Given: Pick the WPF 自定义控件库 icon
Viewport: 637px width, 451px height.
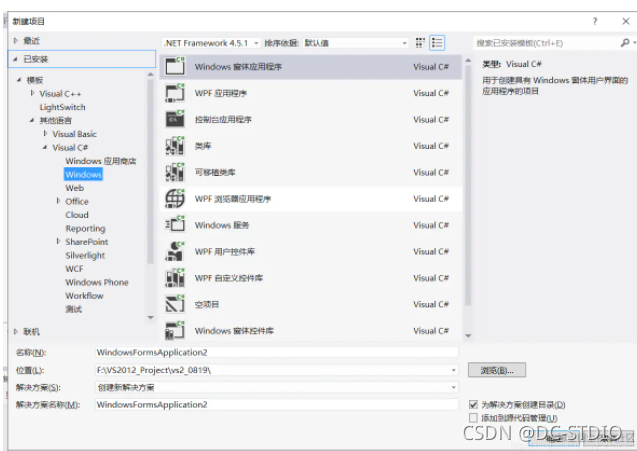Looking at the screenshot, I should pos(175,278).
